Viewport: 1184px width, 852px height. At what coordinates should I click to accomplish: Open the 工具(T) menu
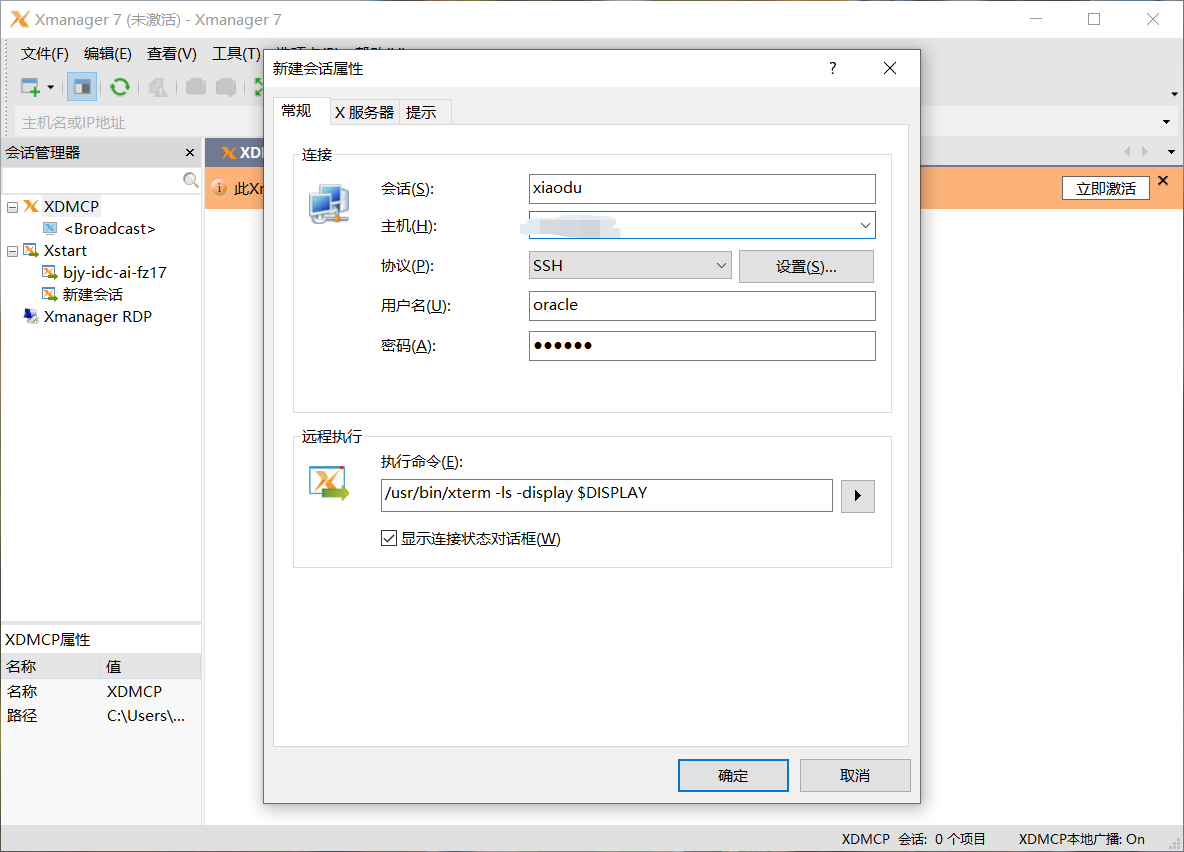coord(236,54)
